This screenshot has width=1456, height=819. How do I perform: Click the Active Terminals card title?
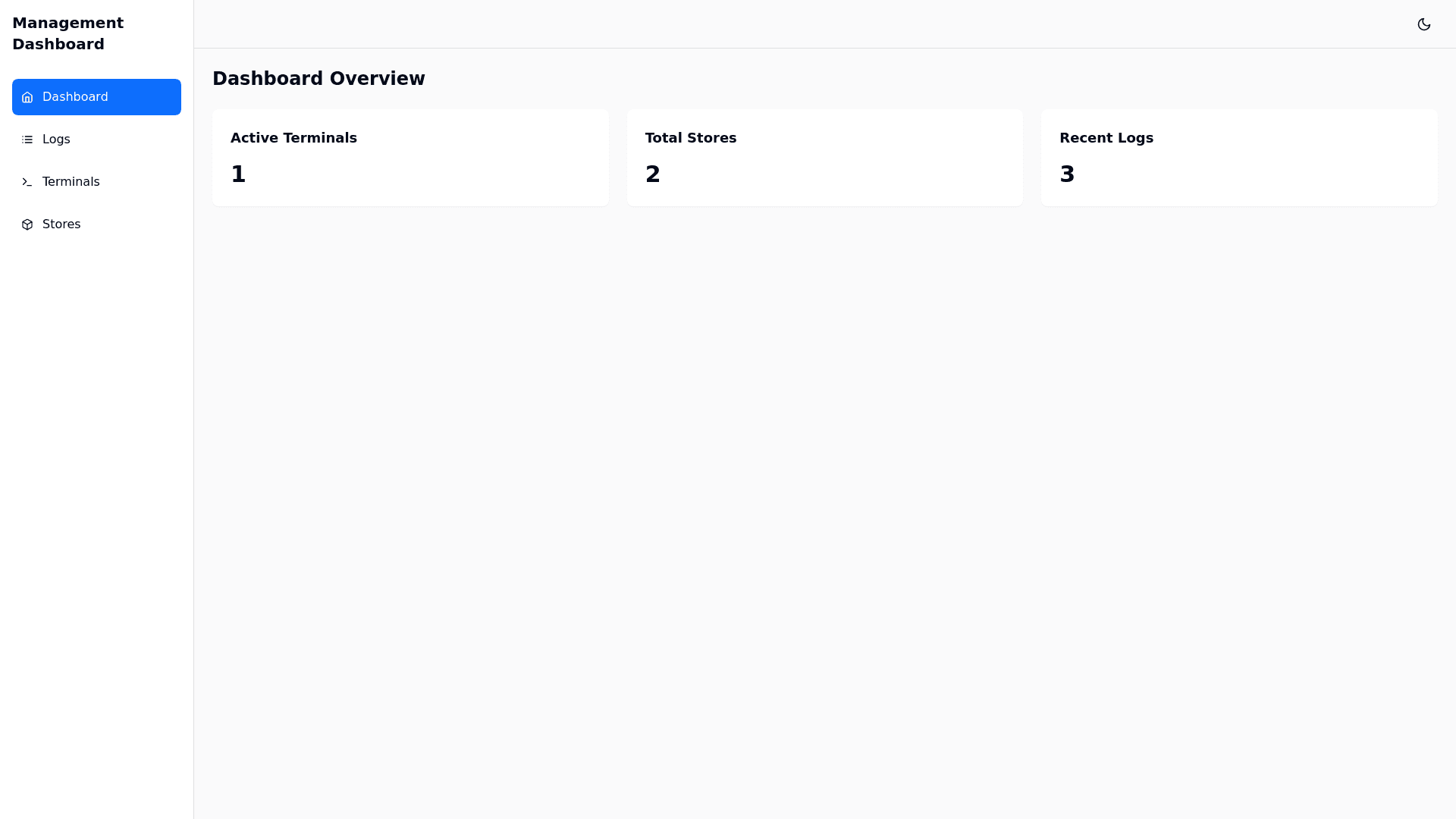293,138
